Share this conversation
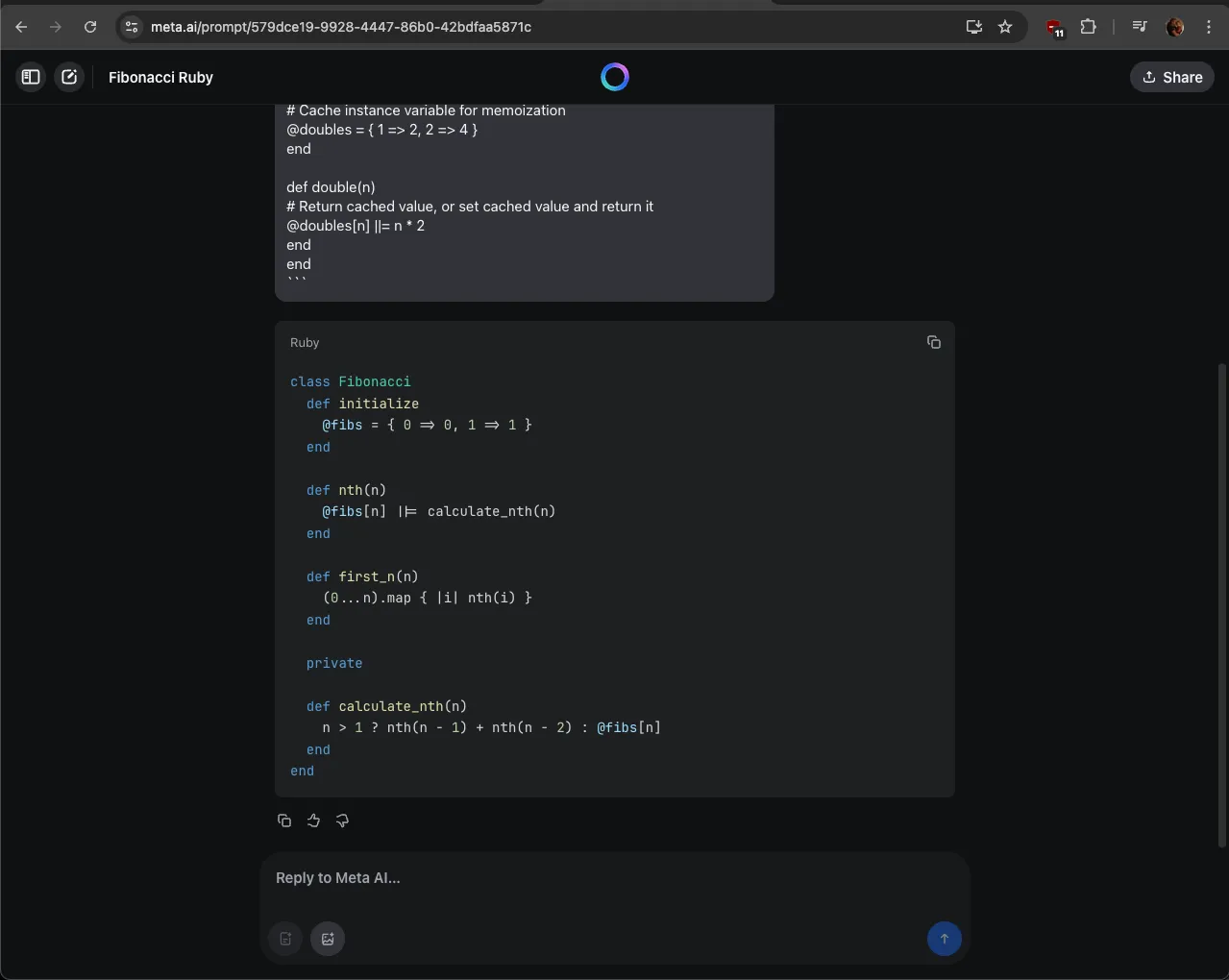1229x980 pixels. 1171,77
